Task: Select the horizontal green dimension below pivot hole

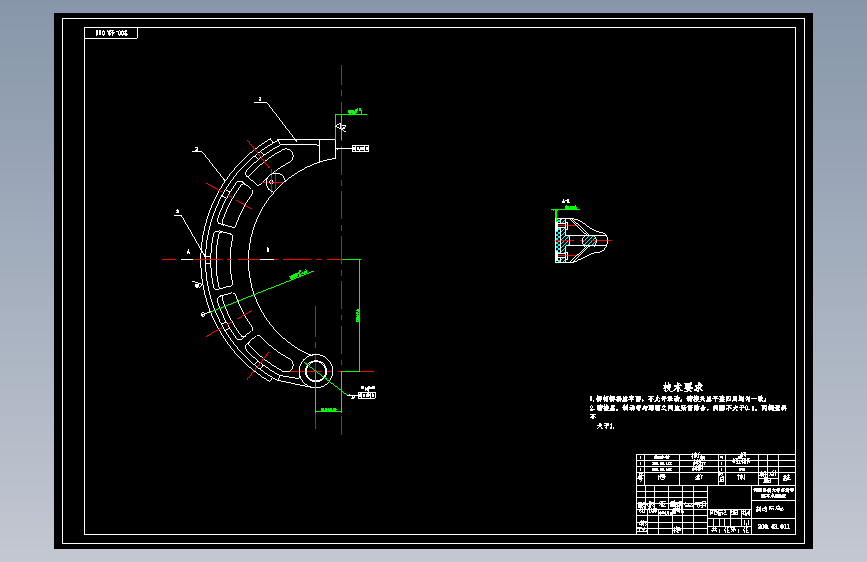Action: pyautogui.click(x=328, y=409)
